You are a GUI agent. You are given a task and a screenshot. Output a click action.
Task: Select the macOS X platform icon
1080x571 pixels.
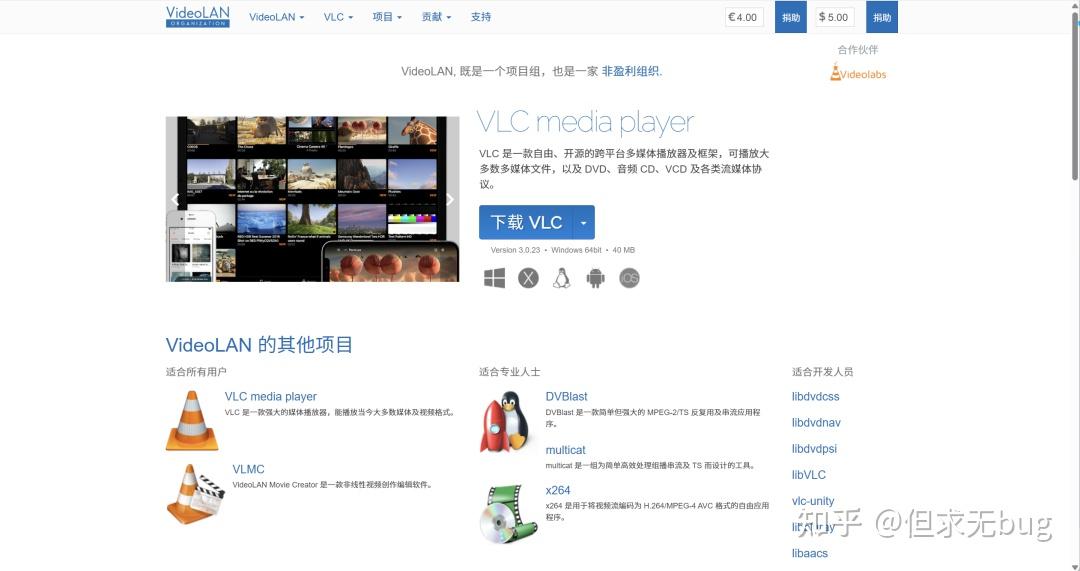tap(528, 278)
